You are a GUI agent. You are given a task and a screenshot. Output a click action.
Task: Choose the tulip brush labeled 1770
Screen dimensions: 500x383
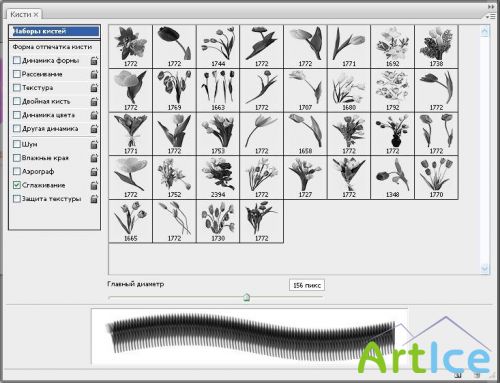436,177
